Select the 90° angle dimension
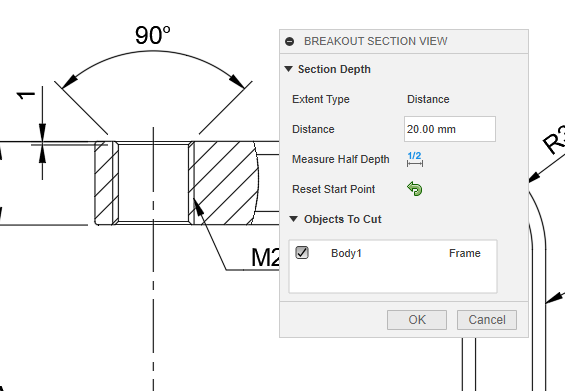Image resolution: width=565 pixels, height=391 pixels. pyautogui.click(x=153, y=35)
